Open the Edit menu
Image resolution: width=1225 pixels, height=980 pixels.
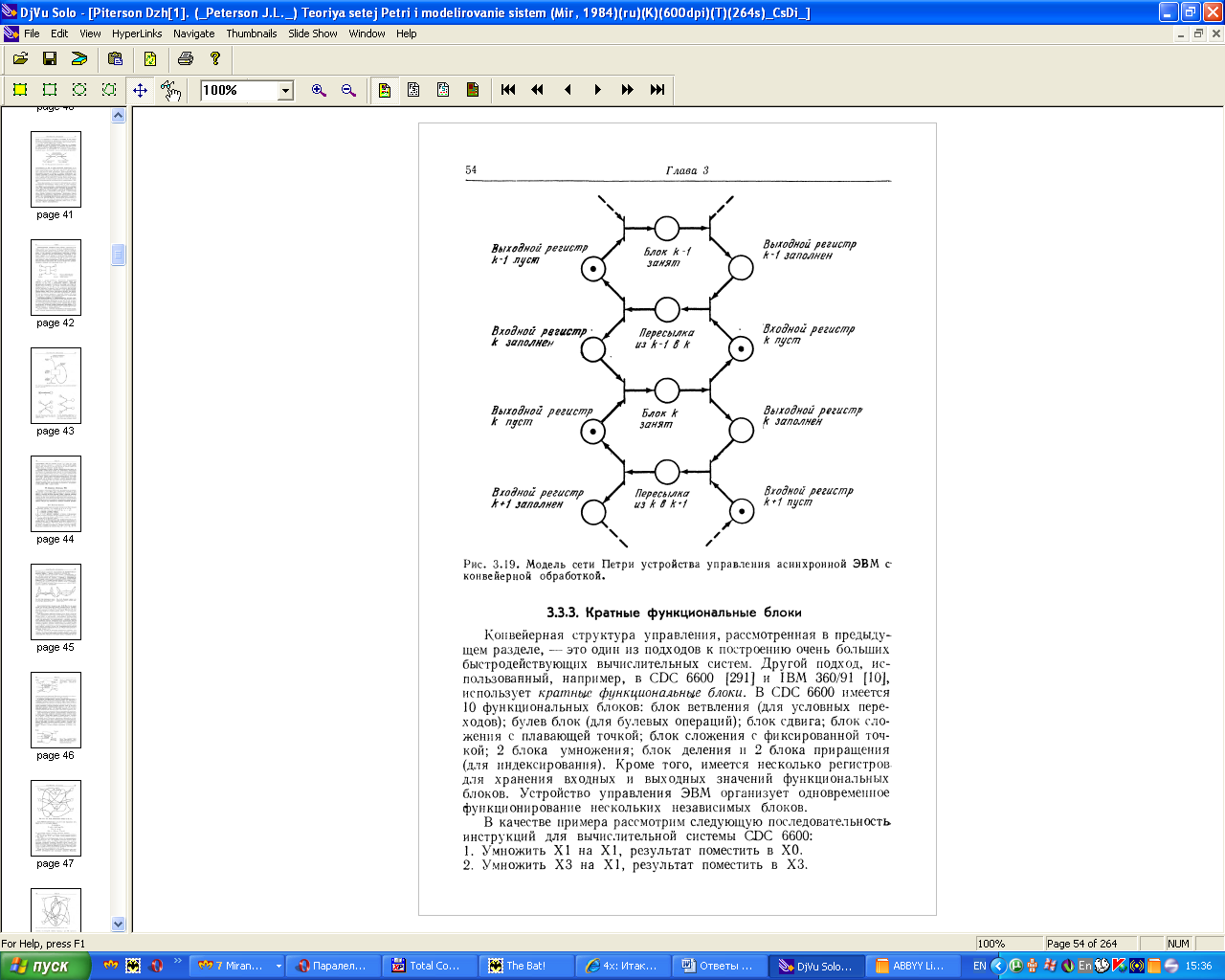click(59, 33)
